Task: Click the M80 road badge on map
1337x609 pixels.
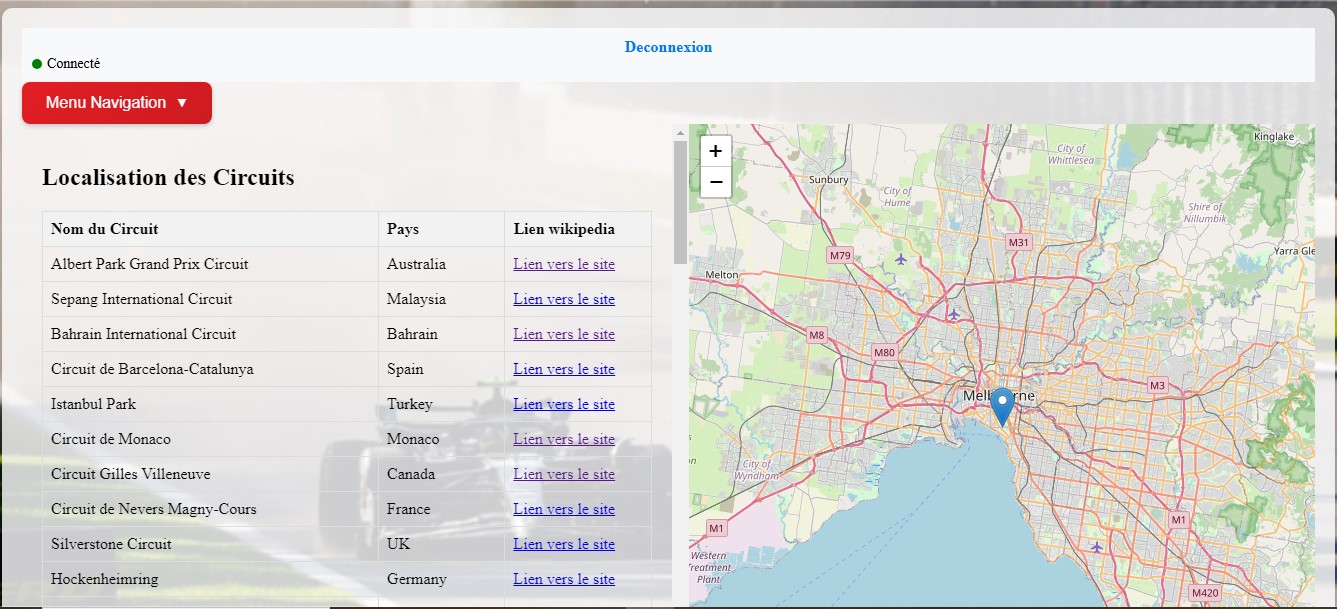Action: tap(884, 352)
